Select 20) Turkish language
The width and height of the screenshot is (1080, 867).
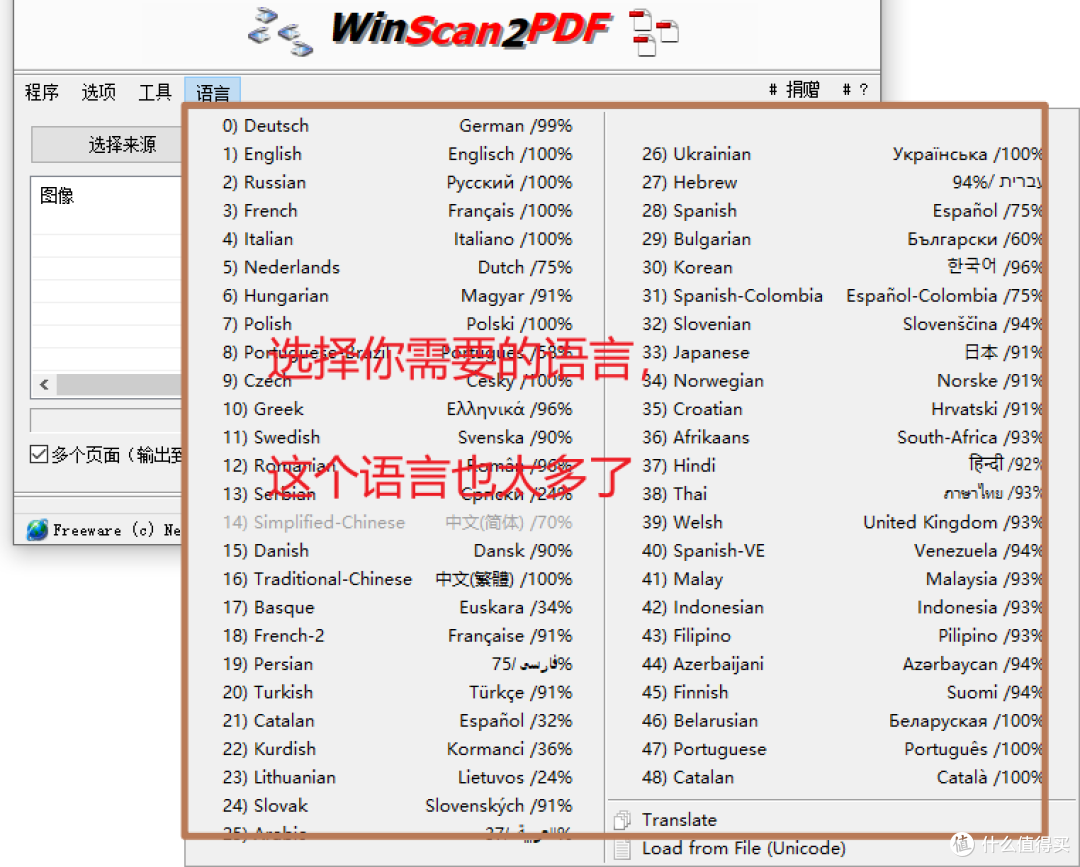[397, 691]
